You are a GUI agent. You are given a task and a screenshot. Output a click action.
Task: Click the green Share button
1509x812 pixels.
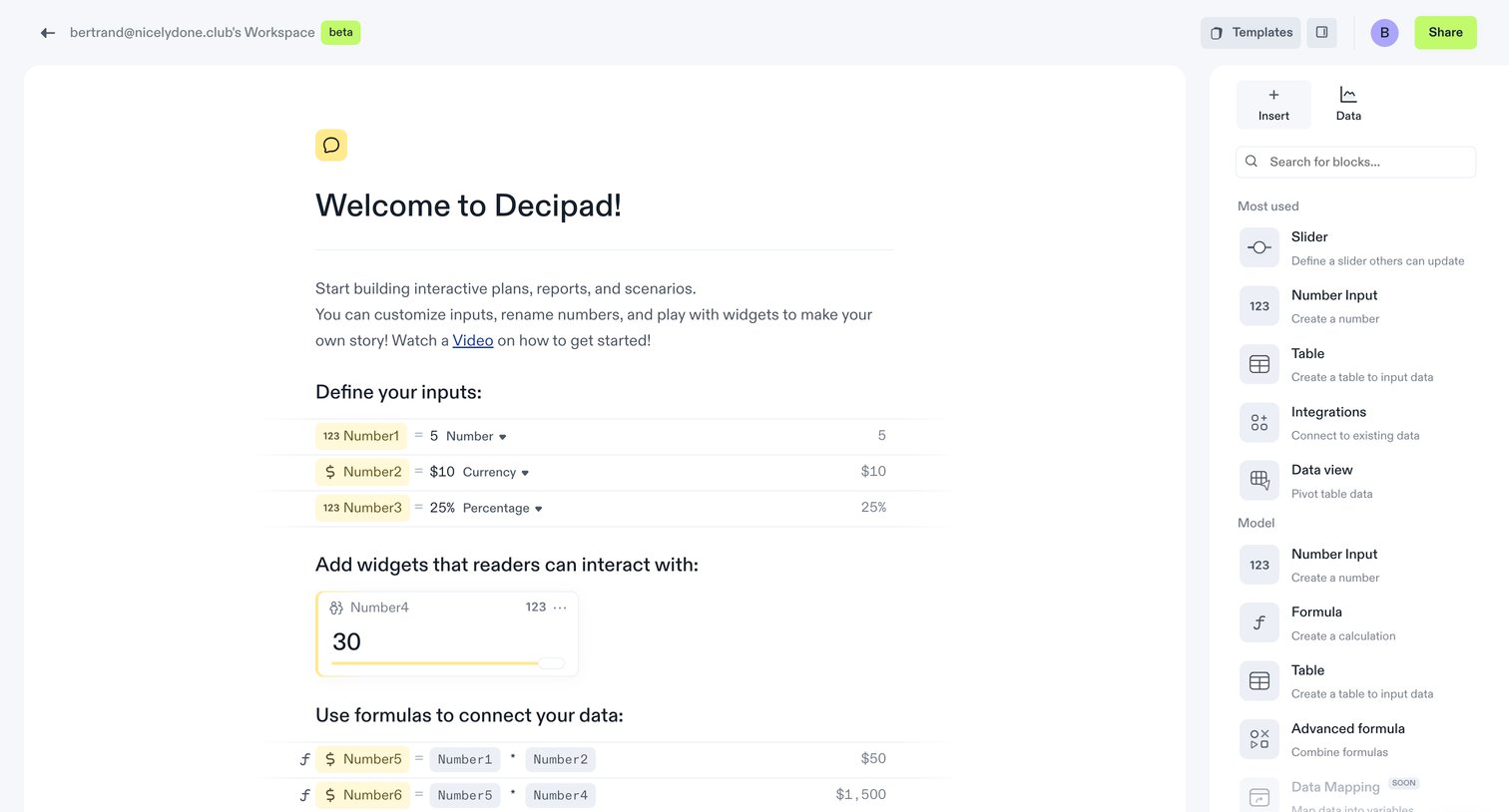(x=1445, y=33)
